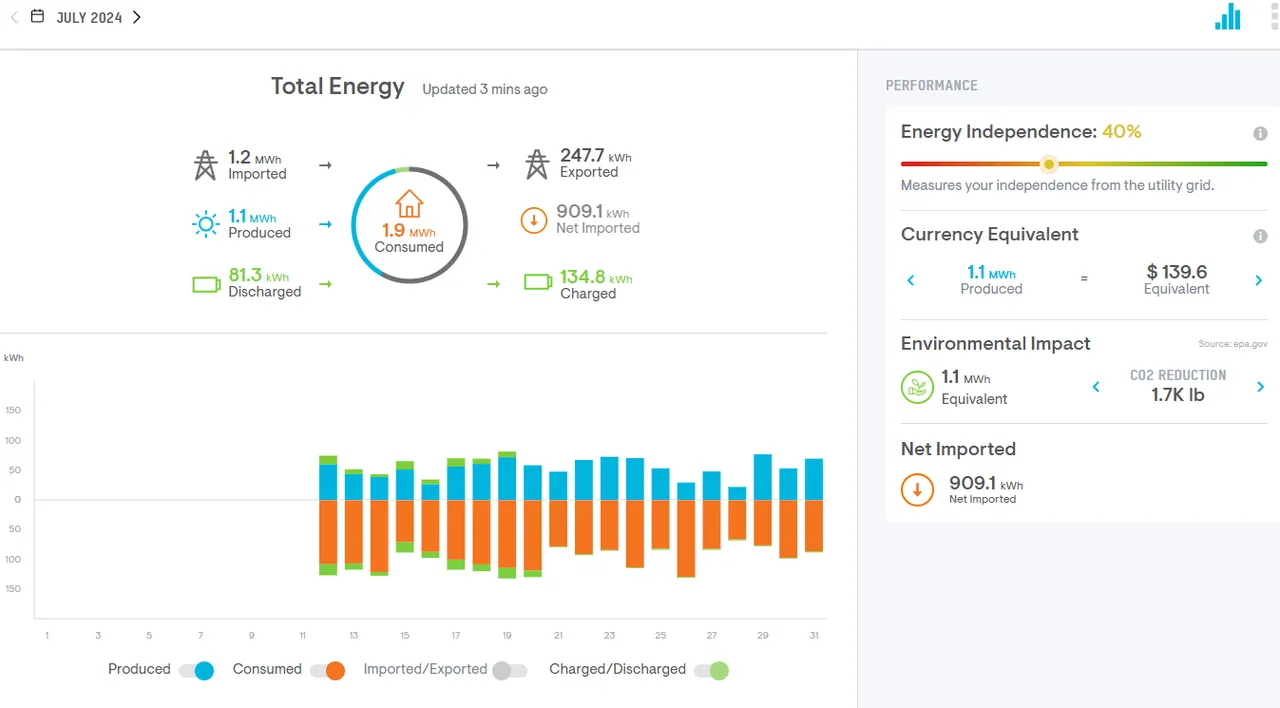The width and height of the screenshot is (1280, 708).
Task: Click 'Produced' legend label
Action: (139, 670)
